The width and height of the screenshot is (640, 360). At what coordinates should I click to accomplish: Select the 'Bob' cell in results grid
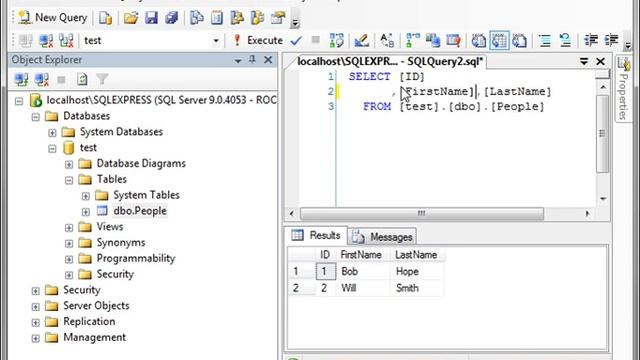click(363, 271)
